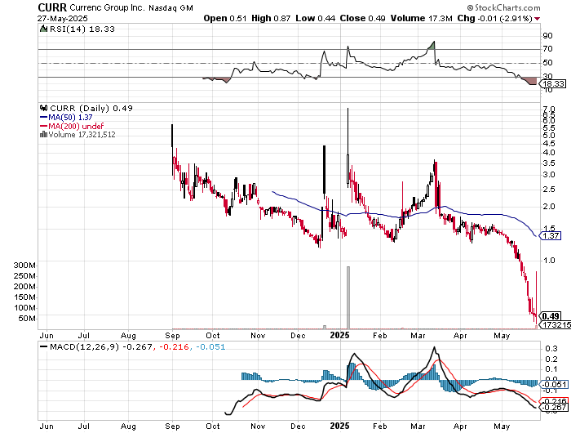Click the Currenc Group Inc. company name
Image resolution: width=571 pixels, height=433 pixels.
[x=107, y=8]
